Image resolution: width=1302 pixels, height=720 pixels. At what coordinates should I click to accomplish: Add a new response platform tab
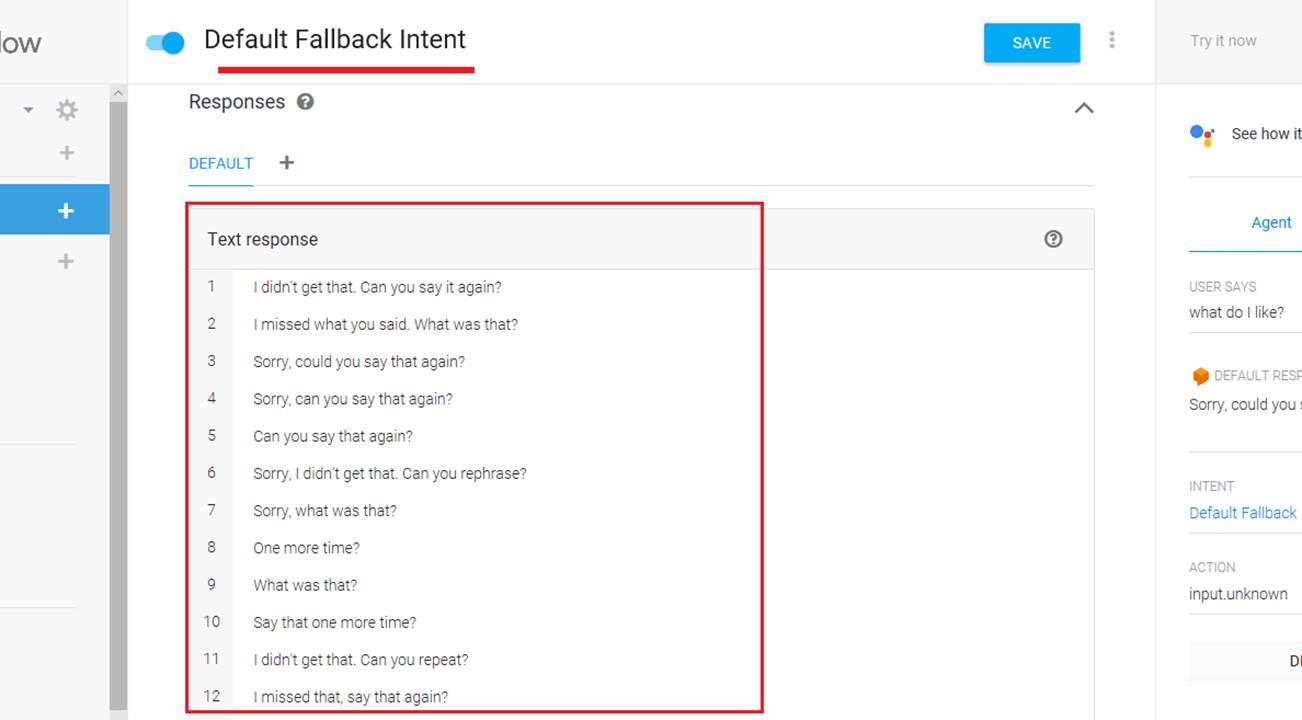(287, 163)
